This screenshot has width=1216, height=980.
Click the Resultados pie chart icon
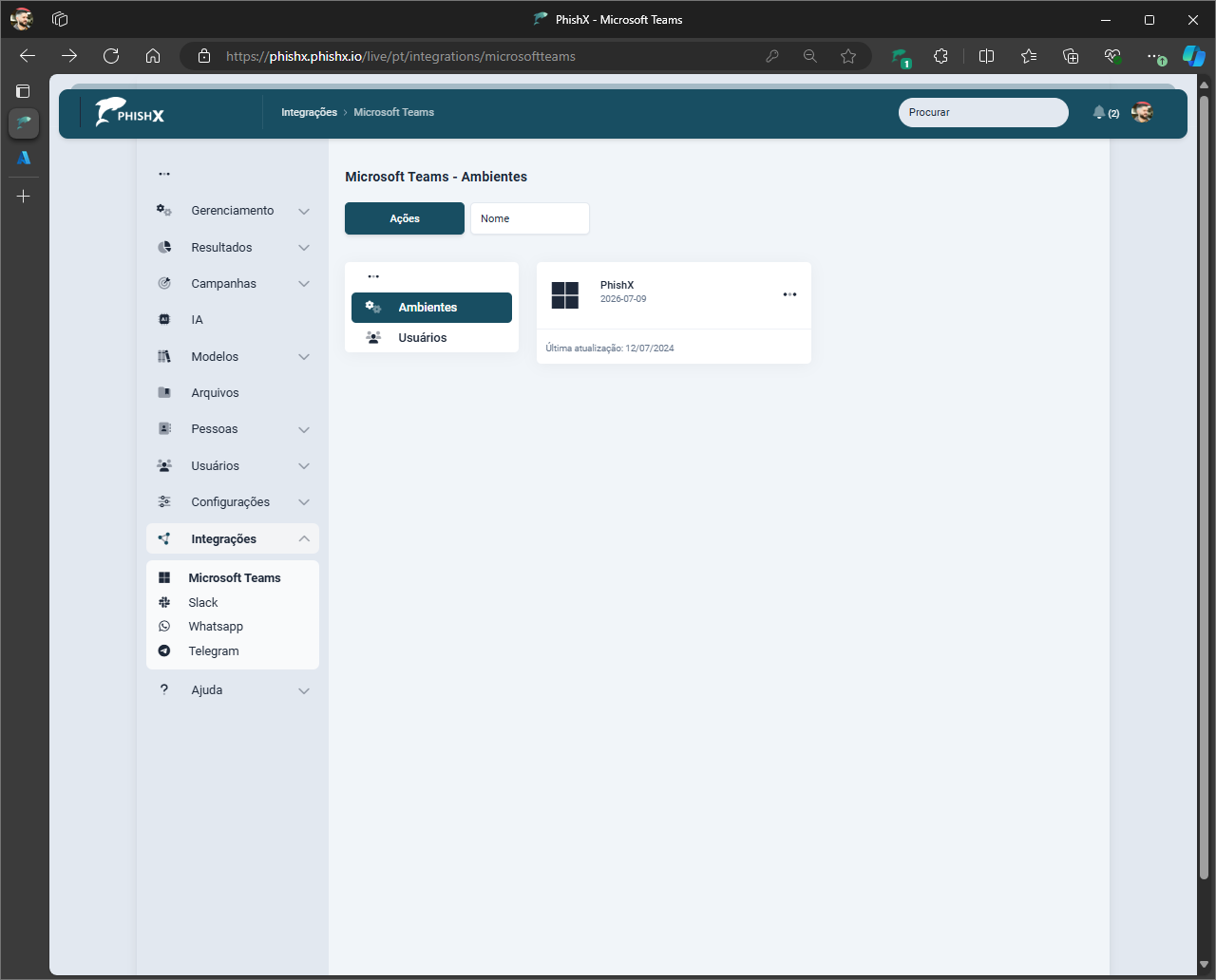click(x=164, y=247)
